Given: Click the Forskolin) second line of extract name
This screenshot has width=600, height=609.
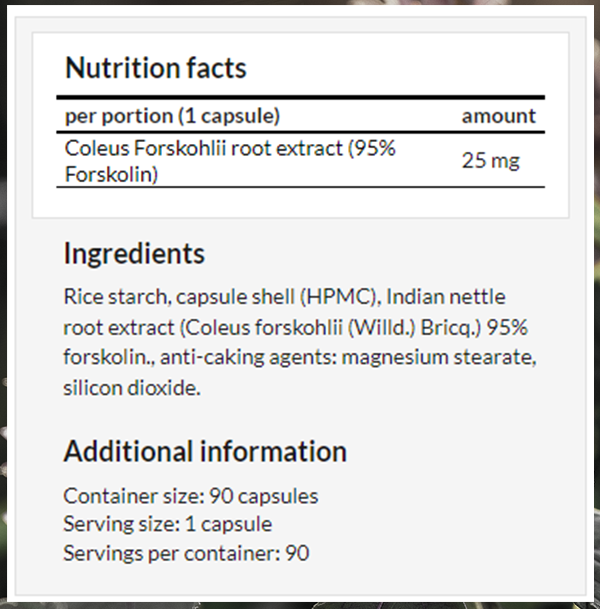Looking at the screenshot, I should tap(111, 174).
